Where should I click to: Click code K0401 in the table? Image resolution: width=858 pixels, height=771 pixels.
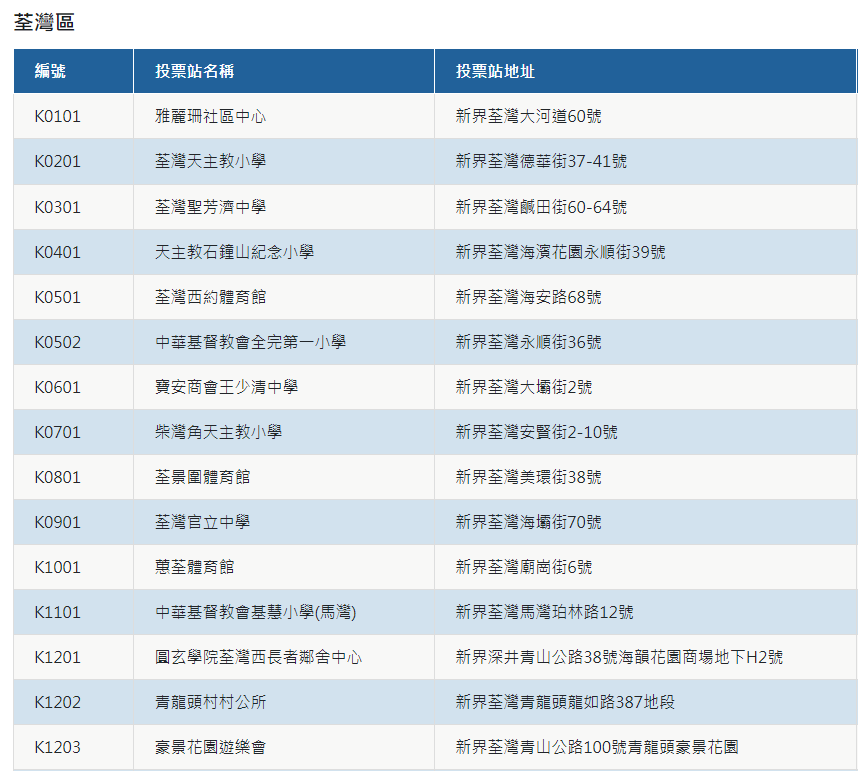tap(57, 252)
